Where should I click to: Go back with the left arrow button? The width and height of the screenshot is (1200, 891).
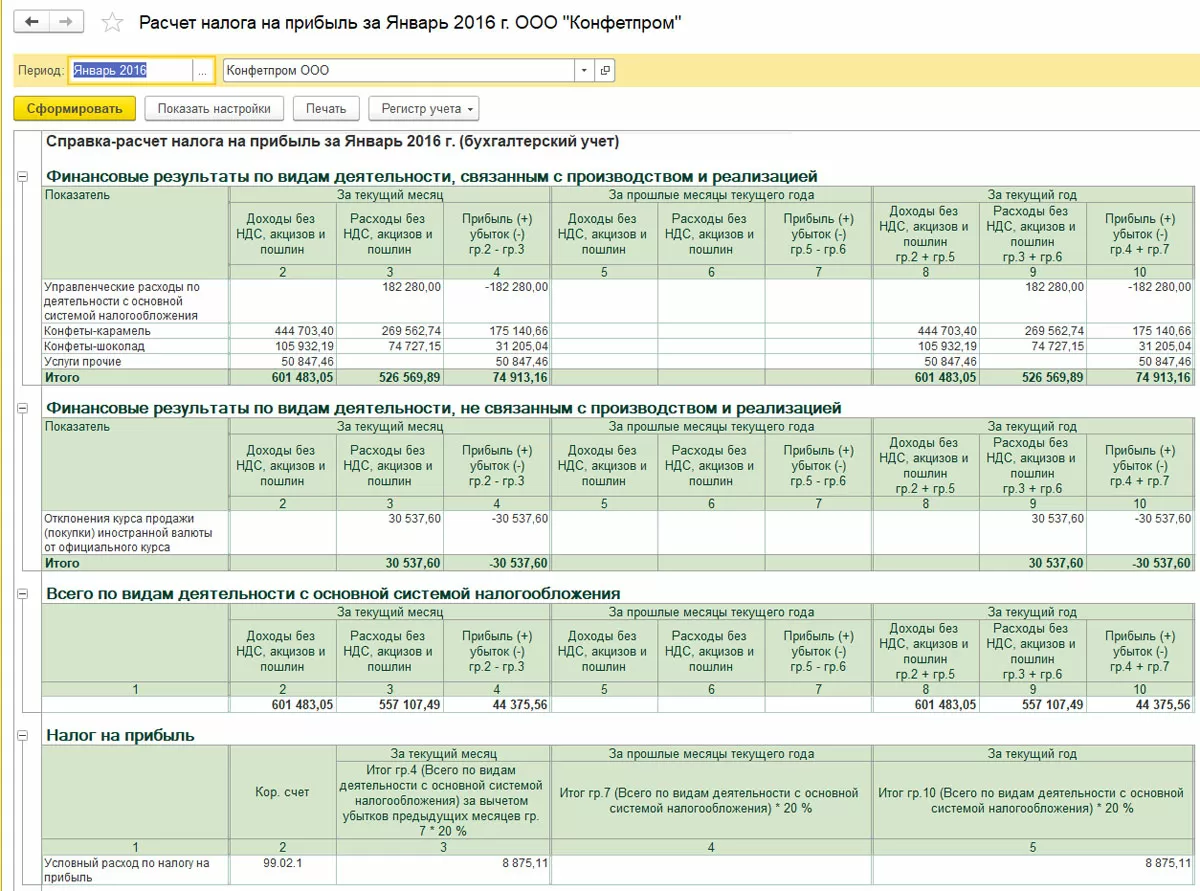[x=32, y=22]
